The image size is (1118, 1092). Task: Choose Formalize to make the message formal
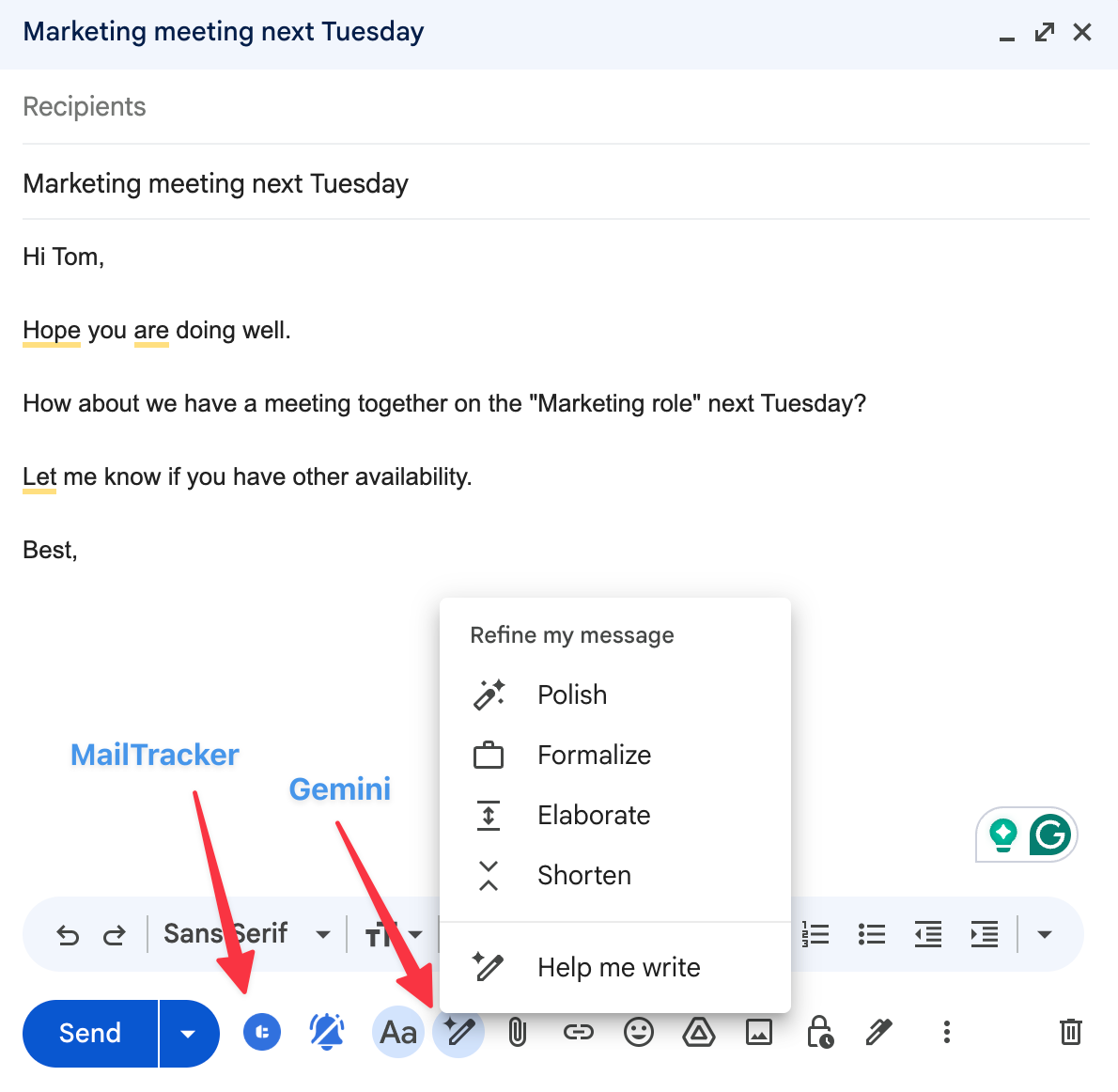594,755
